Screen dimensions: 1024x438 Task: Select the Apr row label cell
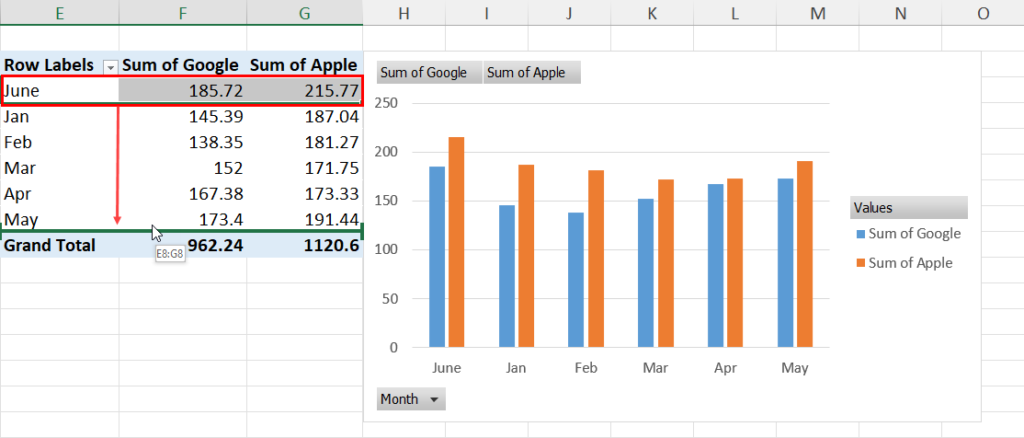59,194
